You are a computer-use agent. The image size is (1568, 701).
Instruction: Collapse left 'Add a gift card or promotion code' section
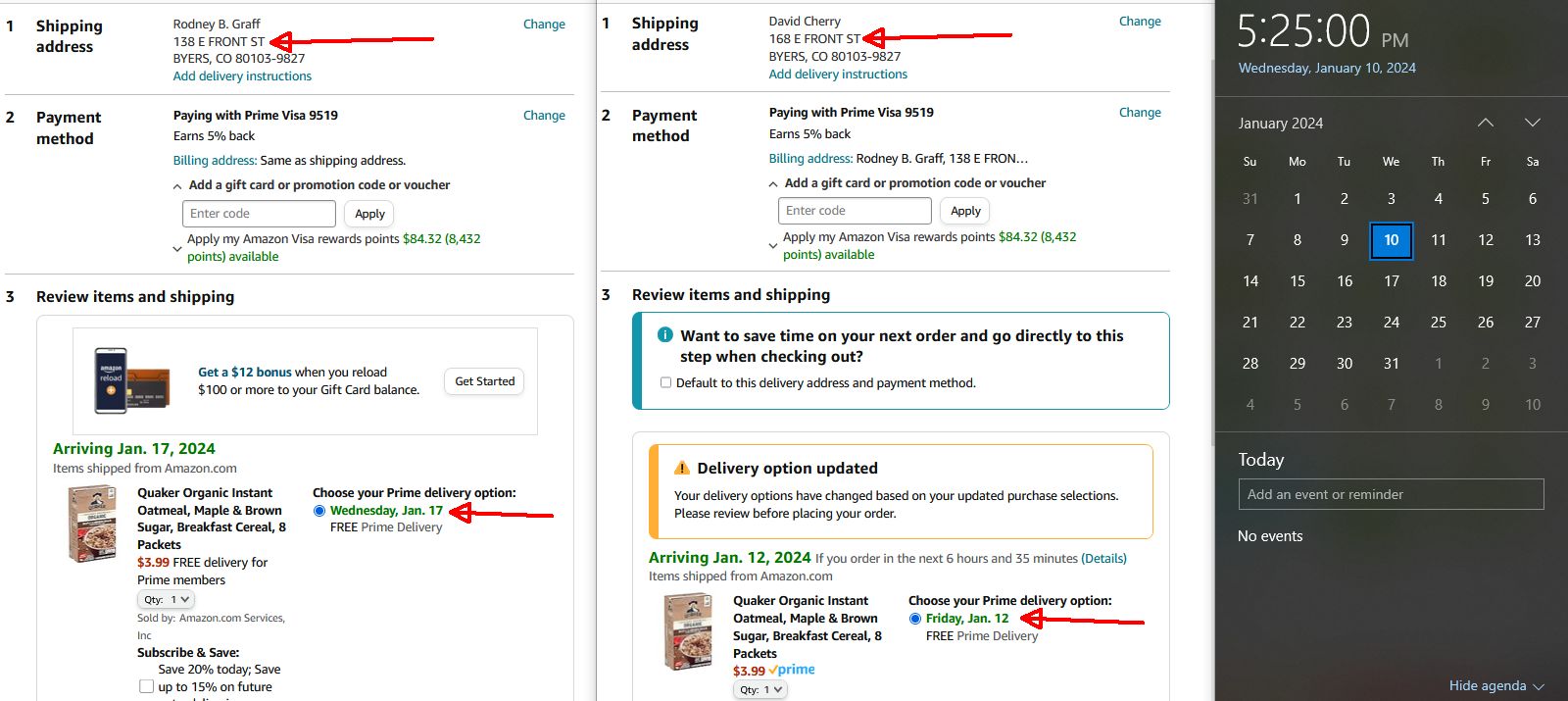(177, 186)
